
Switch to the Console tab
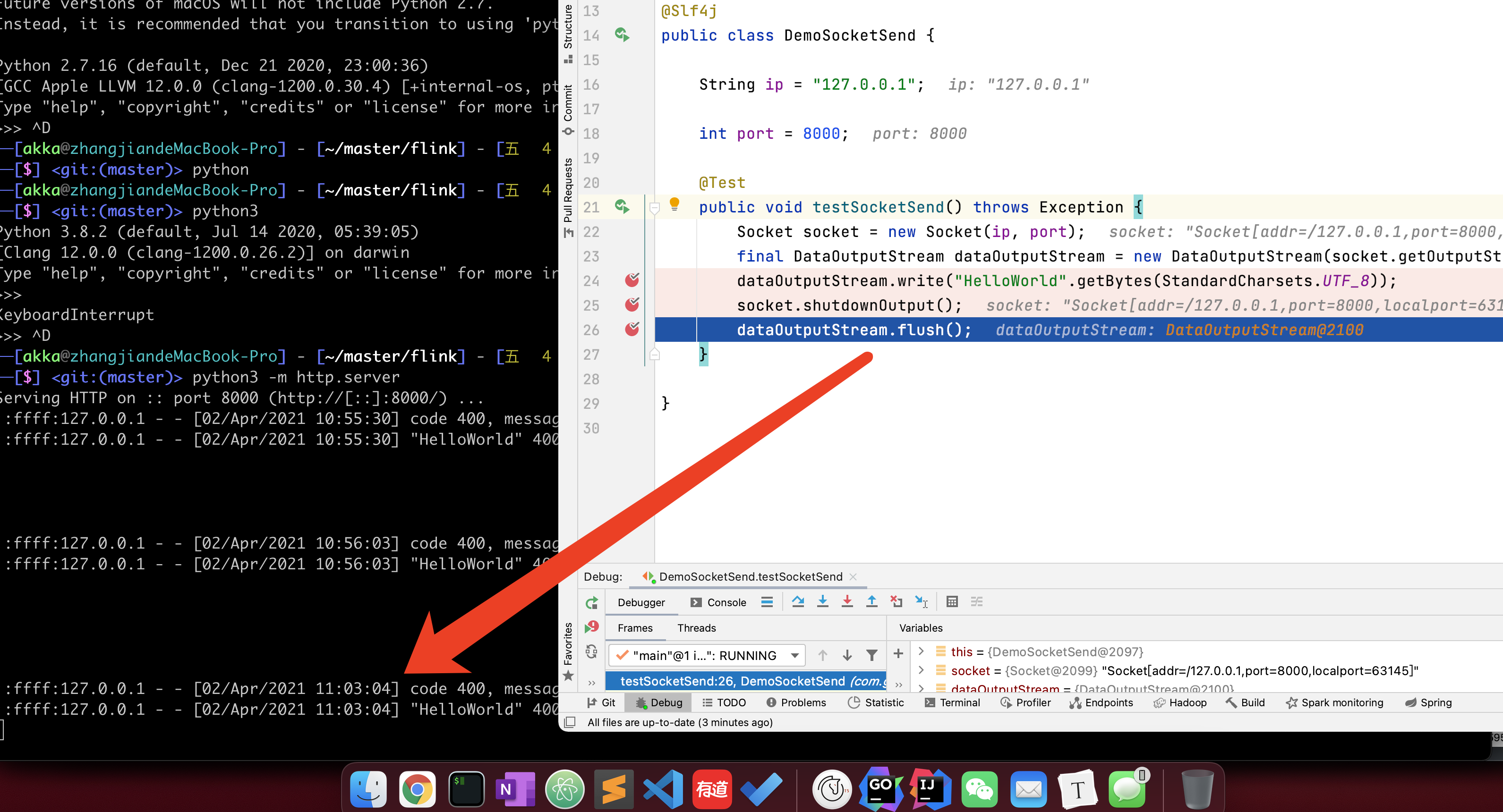pos(718,602)
